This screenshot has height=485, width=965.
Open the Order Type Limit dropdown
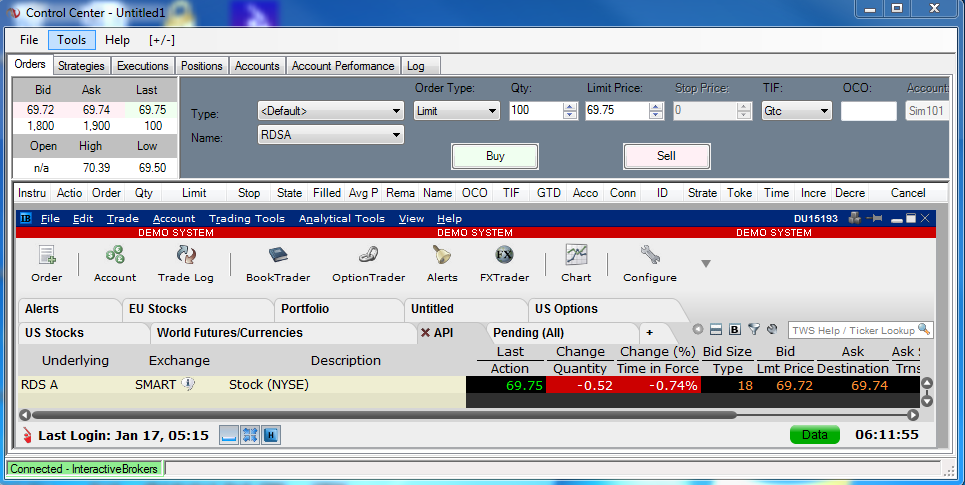pyautogui.click(x=492, y=111)
